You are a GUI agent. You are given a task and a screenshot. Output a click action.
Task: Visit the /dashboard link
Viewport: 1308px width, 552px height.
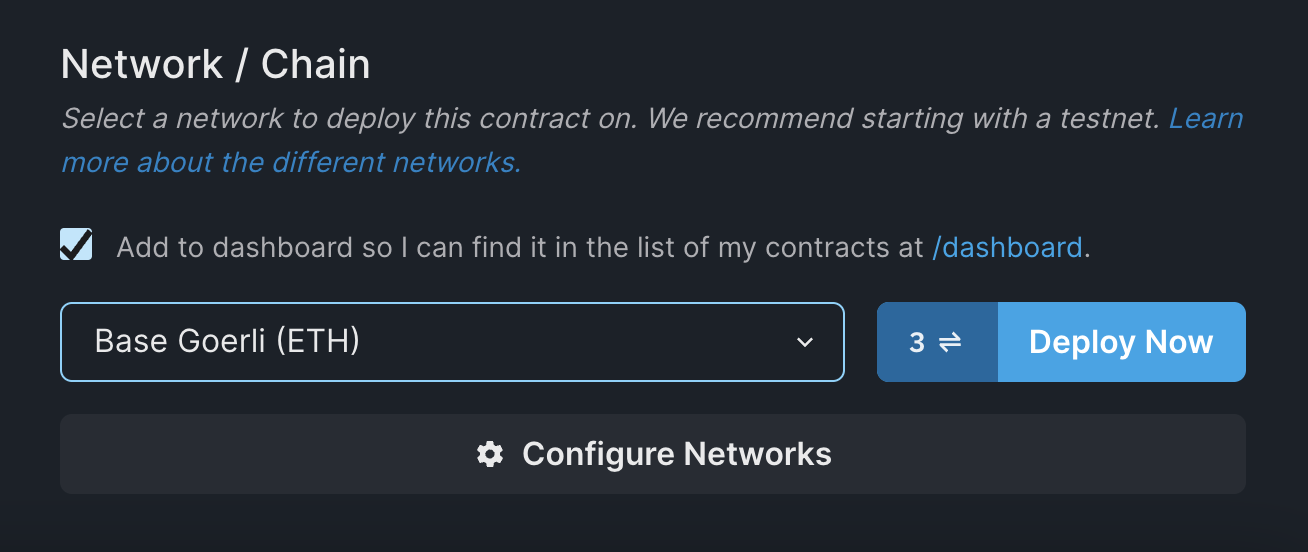[1007, 247]
